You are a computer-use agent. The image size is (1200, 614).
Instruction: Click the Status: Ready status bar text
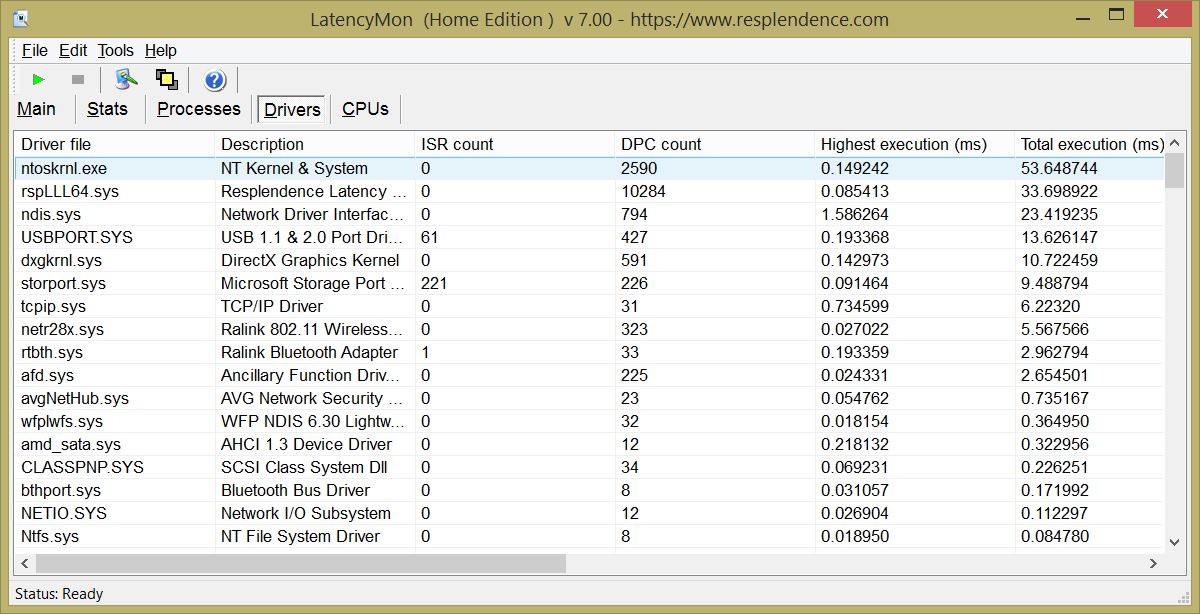59,594
